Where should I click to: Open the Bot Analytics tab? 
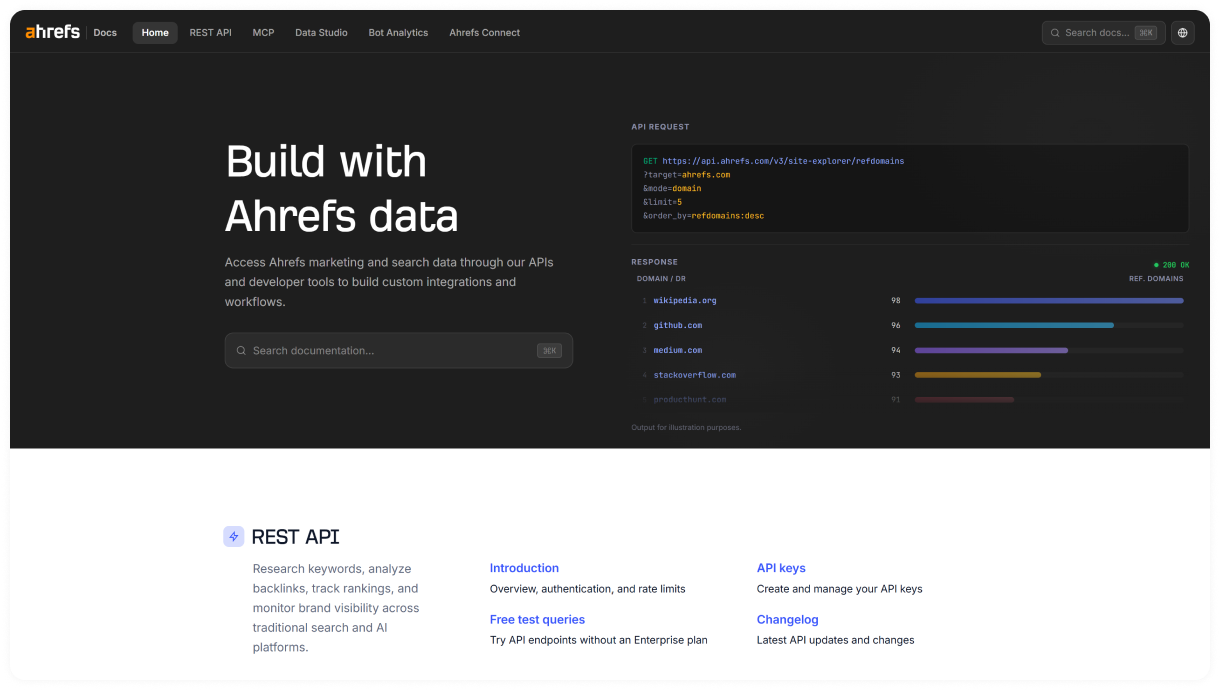pos(398,33)
